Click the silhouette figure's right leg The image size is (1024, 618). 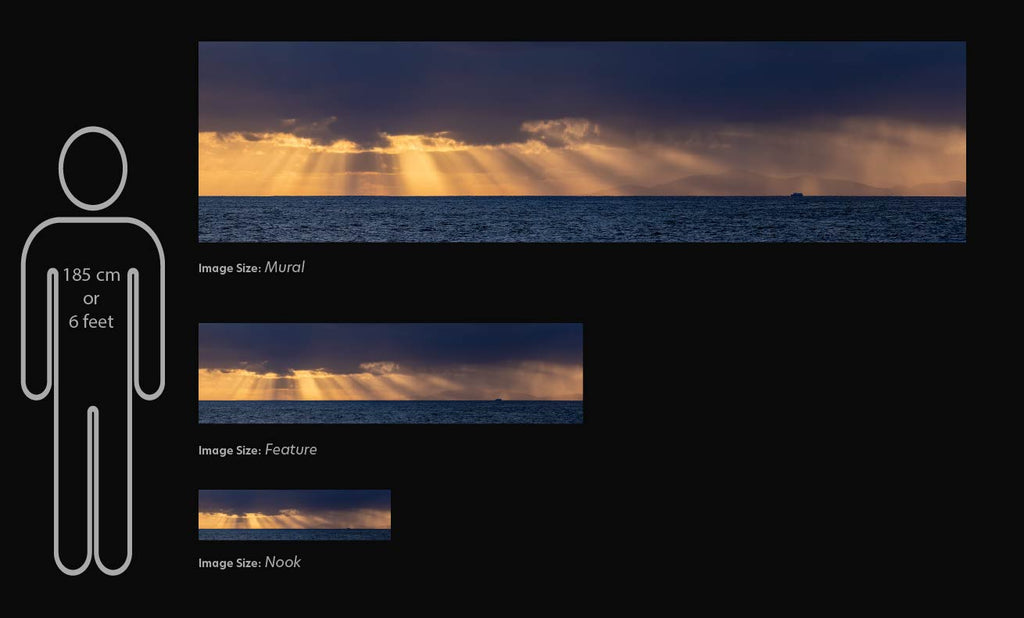(114, 490)
